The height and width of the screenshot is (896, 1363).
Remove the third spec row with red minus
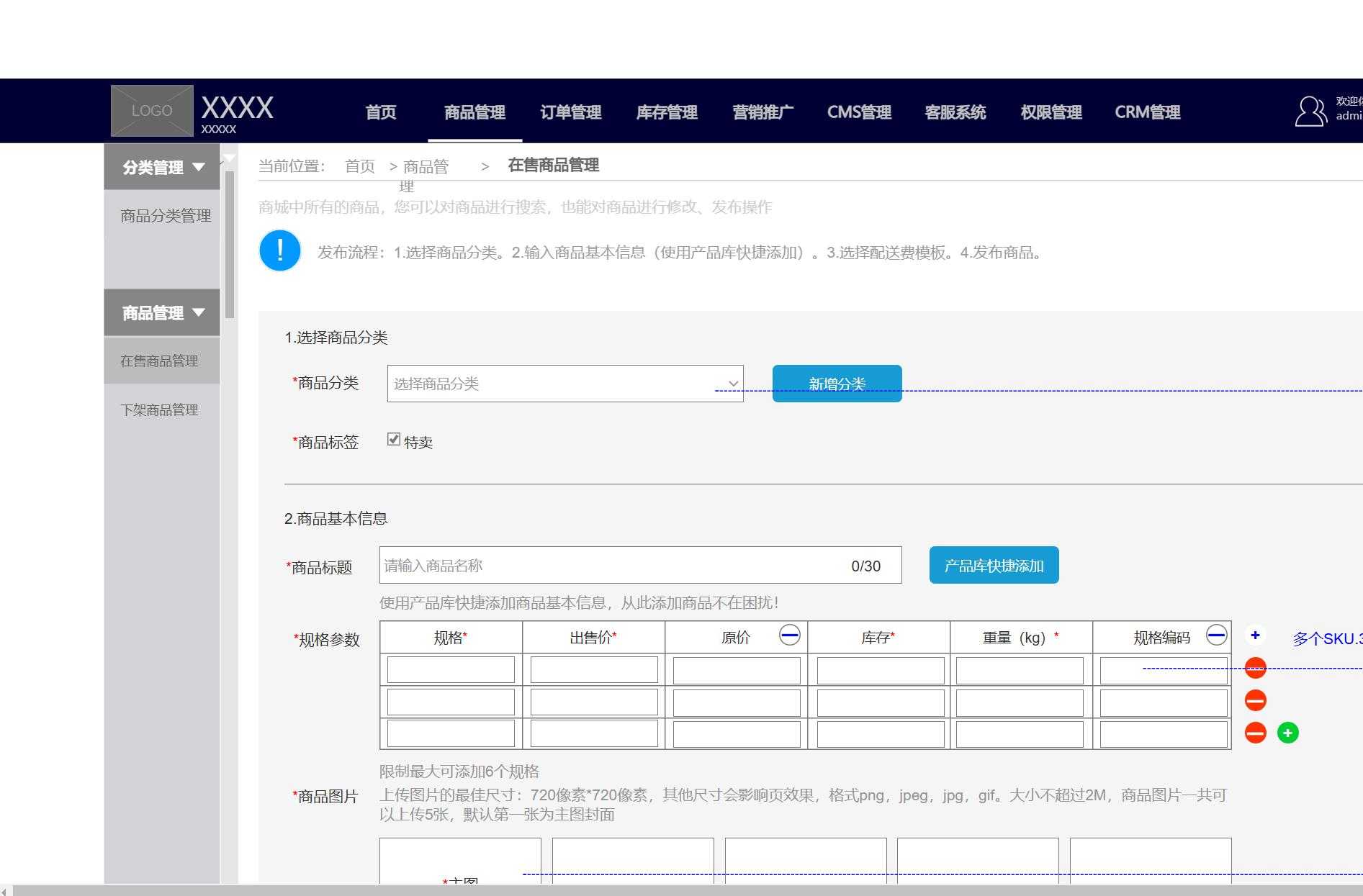coord(1255,733)
